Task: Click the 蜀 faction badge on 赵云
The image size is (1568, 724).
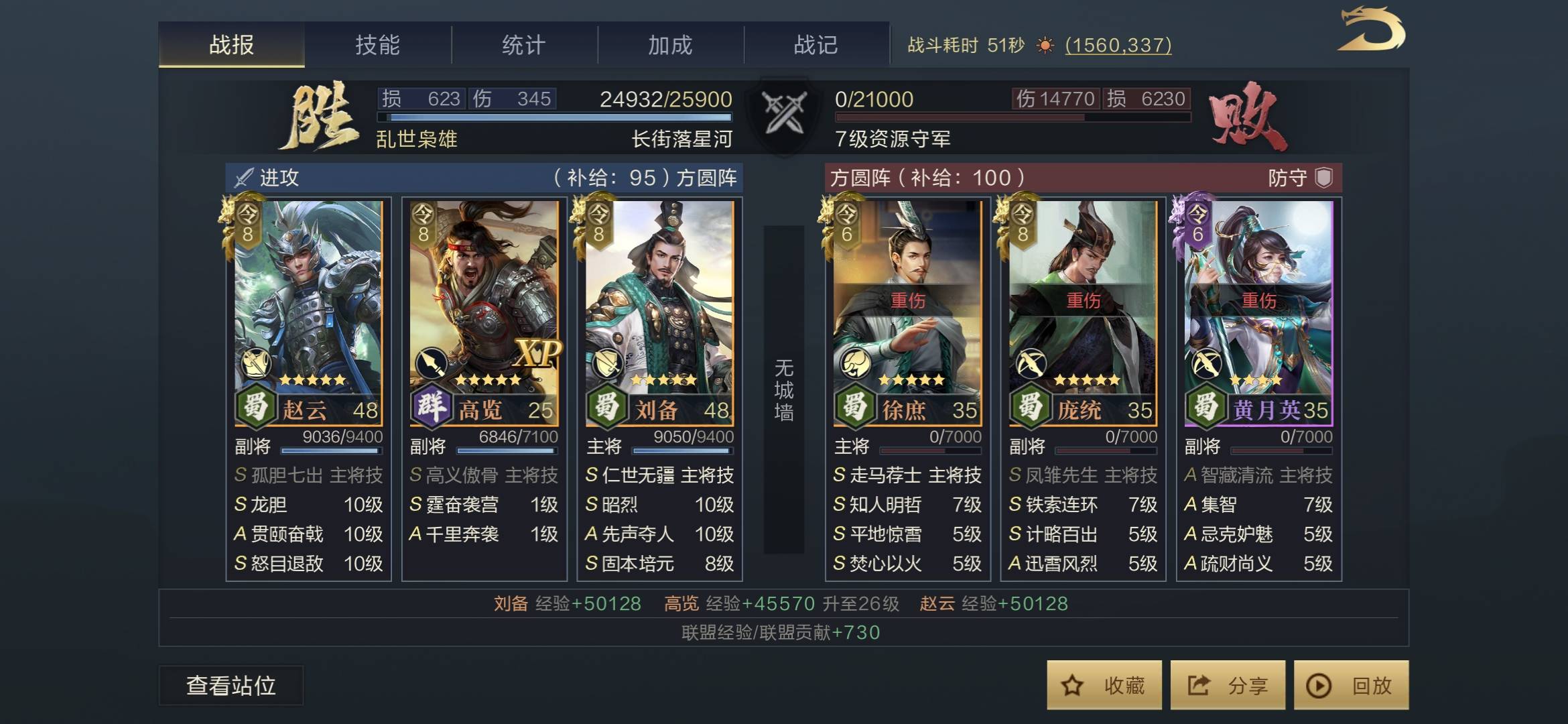Action: click(x=255, y=406)
